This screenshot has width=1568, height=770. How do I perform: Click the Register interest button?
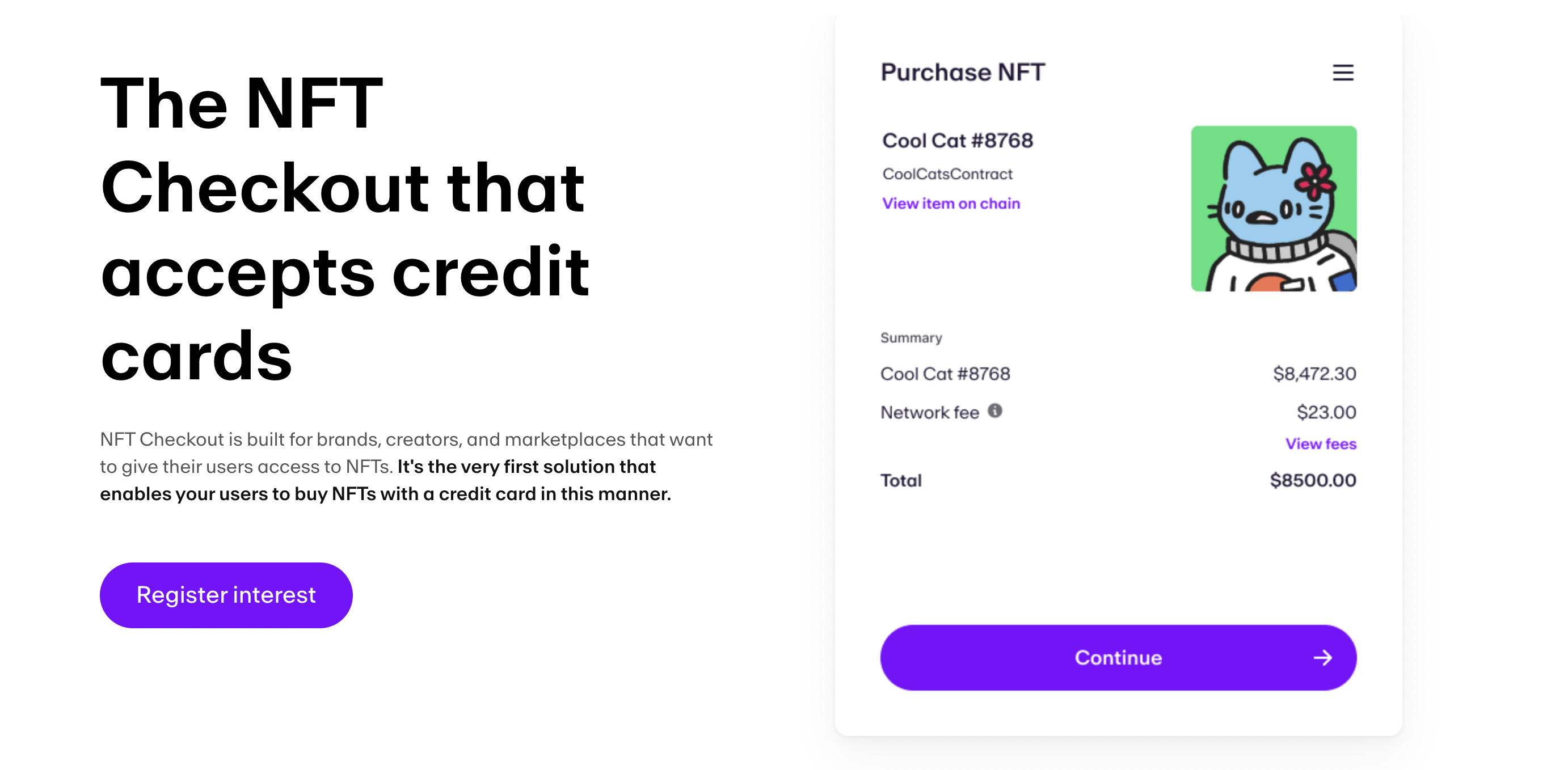(226, 595)
